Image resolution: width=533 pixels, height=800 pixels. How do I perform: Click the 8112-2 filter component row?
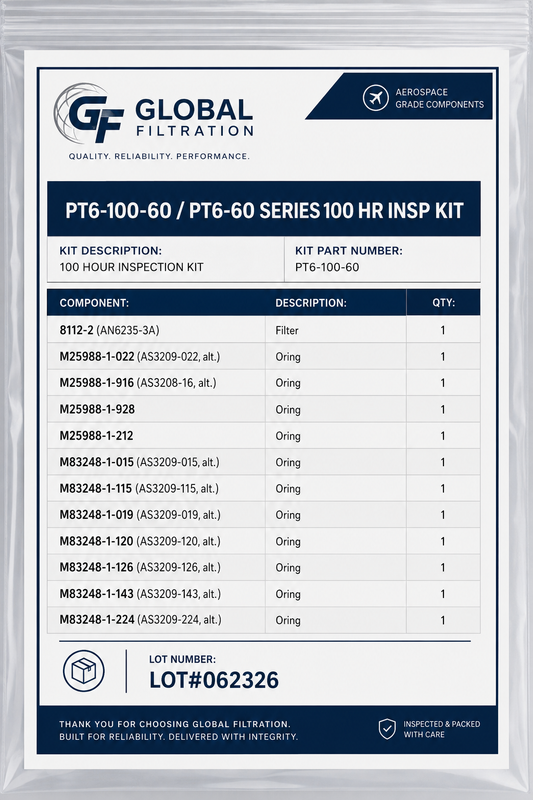[x=264, y=330]
